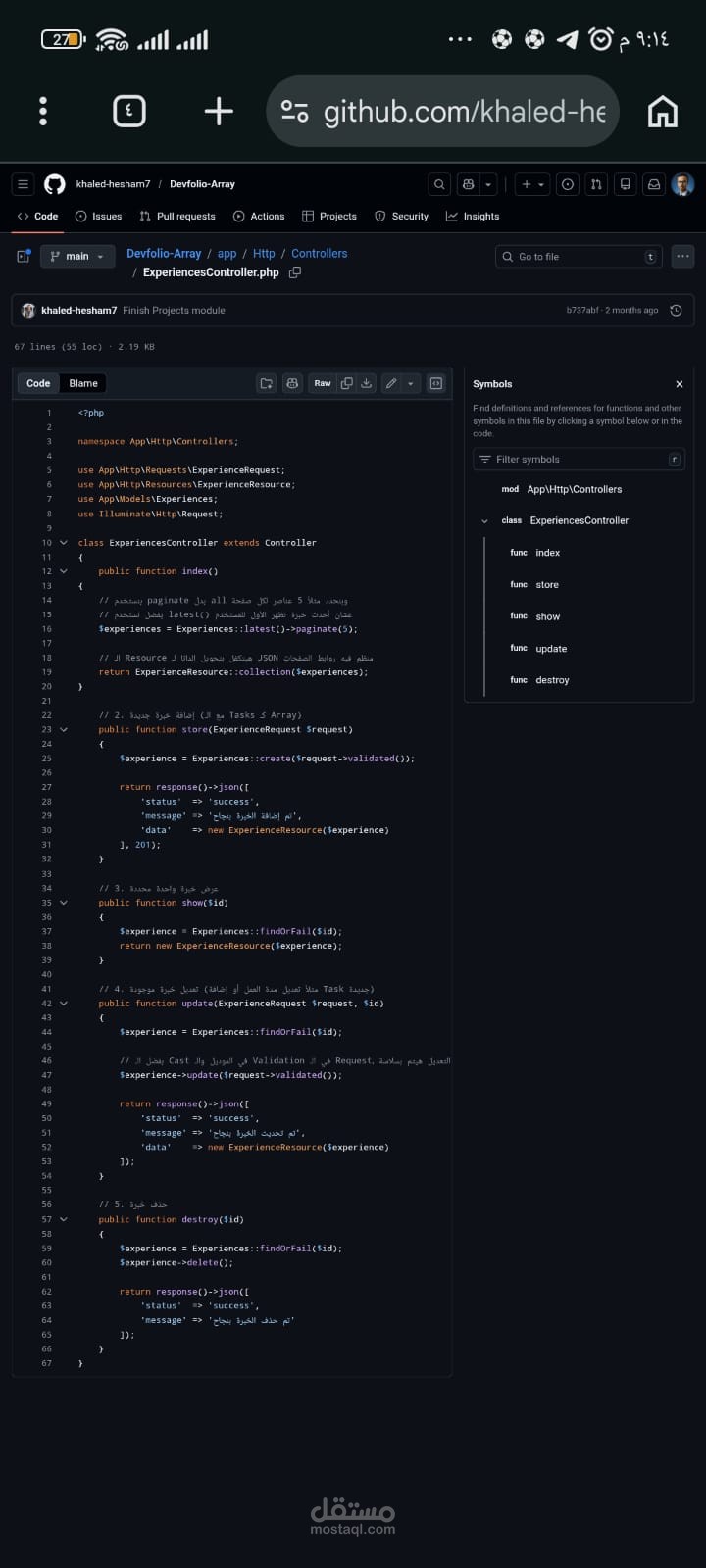The height and width of the screenshot is (1568, 706).
Task: Open the GitHub hamburger navigation menu
Action: (x=24, y=184)
